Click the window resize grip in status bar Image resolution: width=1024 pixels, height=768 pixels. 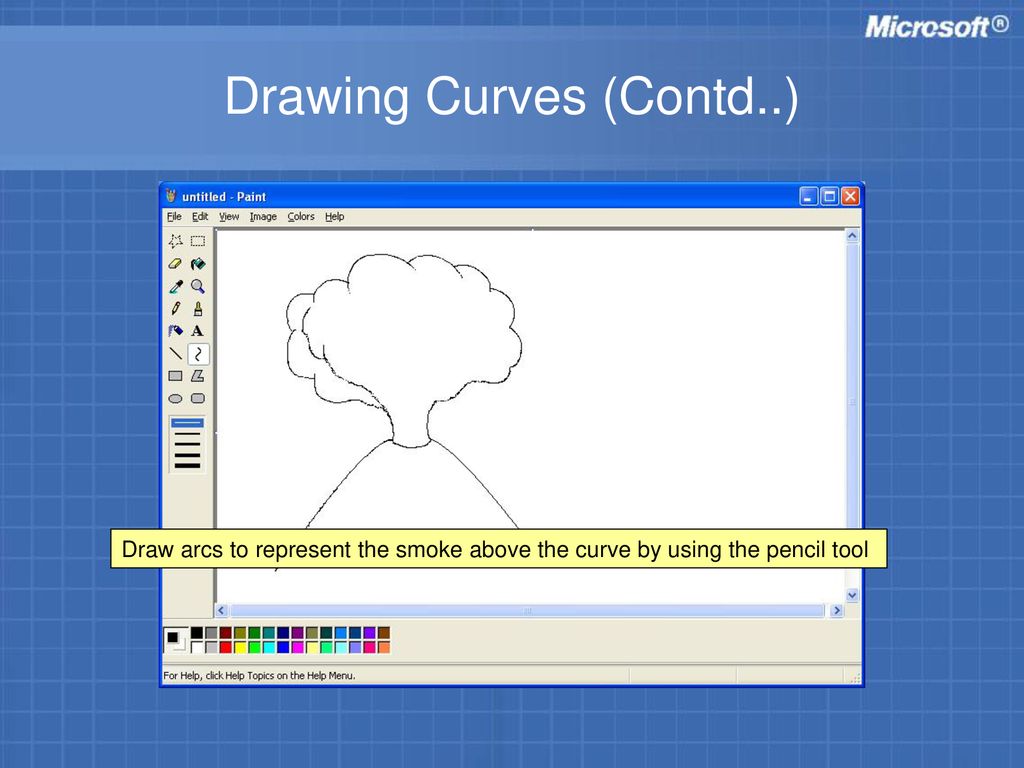(x=855, y=679)
